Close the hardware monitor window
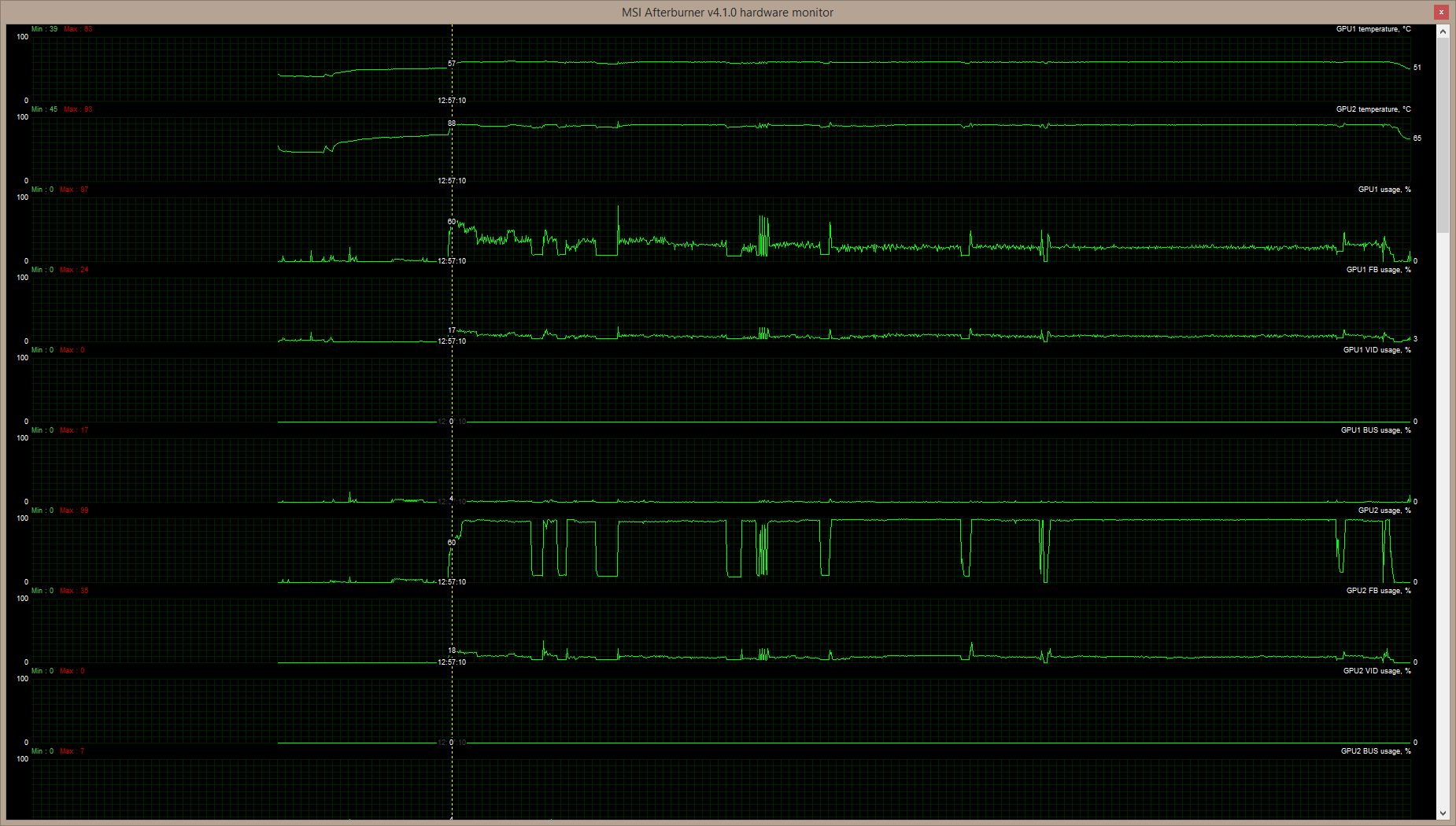The image size is (1456, 826). [x=1441, y=12]
